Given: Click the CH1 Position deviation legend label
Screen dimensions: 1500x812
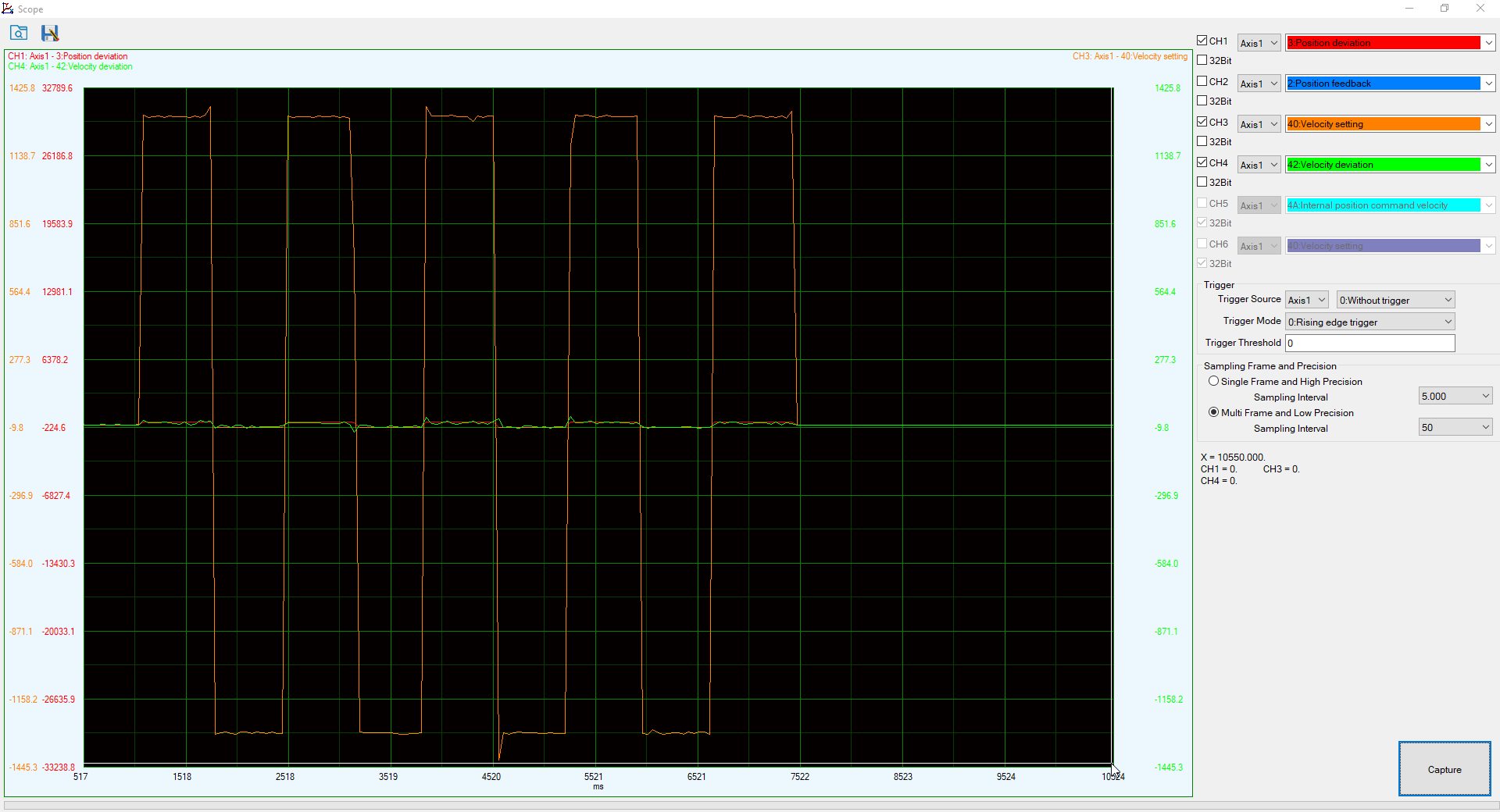Looking at the screenshot, I should [x=68, y=56].
